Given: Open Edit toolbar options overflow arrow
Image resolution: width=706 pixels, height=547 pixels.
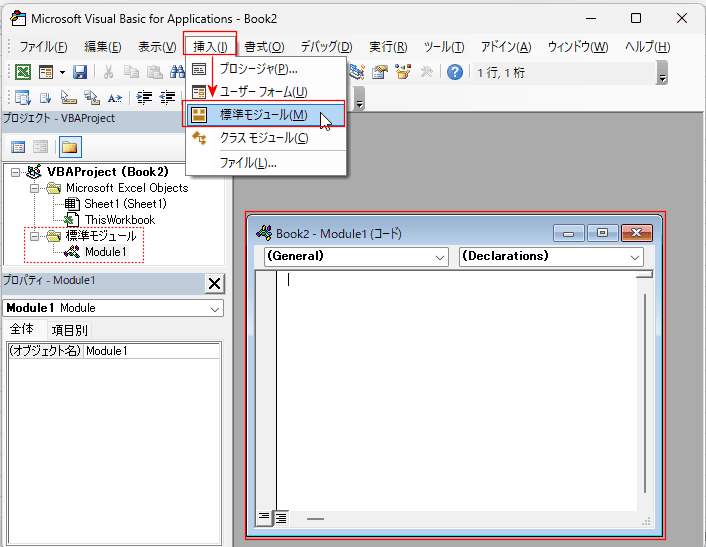Looking at the screenshot, I should (359, 99).
